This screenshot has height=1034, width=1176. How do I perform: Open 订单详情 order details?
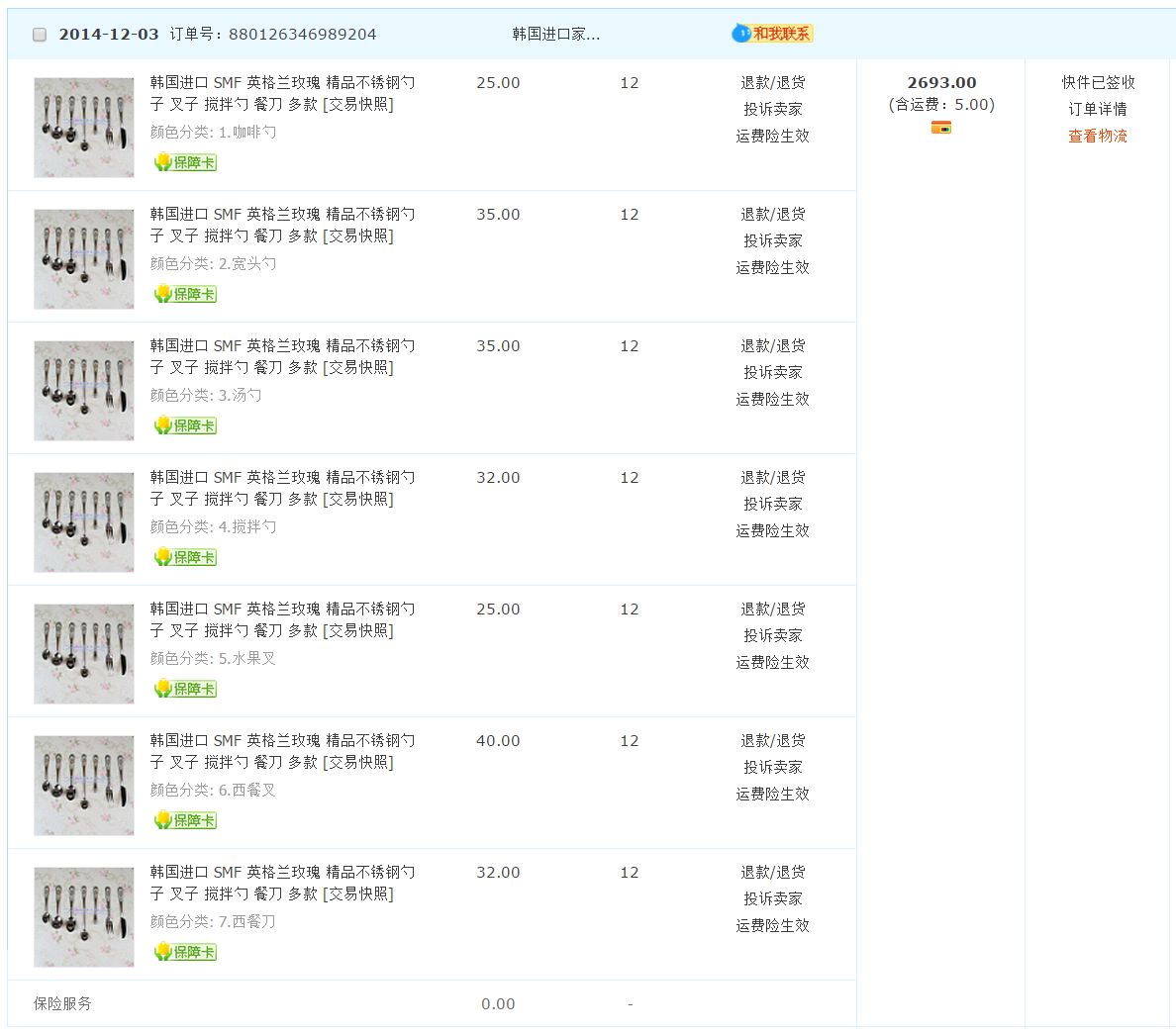[1097, 109]
